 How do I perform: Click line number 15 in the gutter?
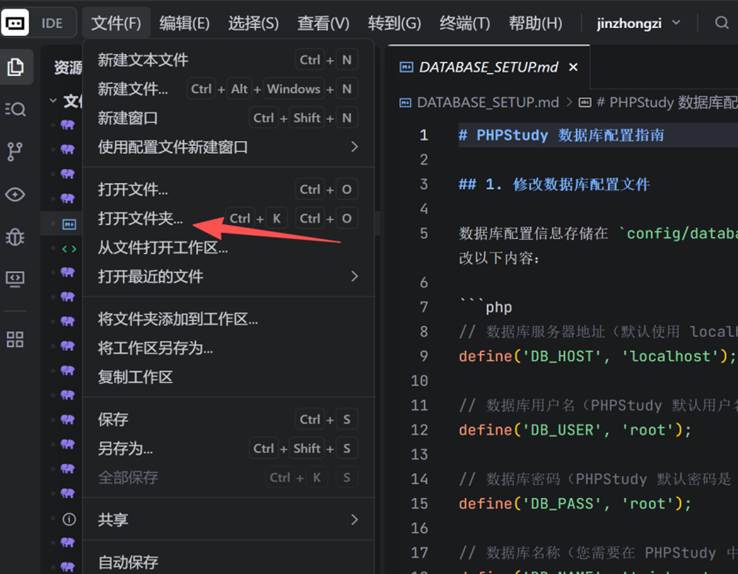[x=419, y=504]
